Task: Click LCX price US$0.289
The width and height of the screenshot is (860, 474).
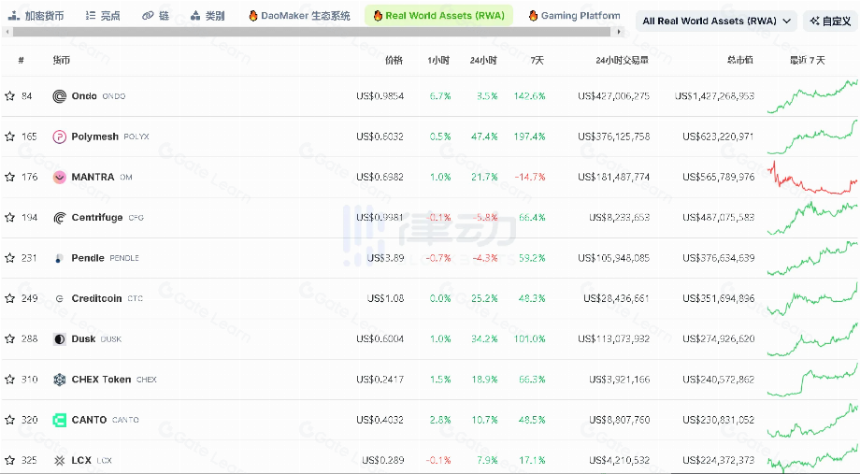Action: tap(383, 461)
